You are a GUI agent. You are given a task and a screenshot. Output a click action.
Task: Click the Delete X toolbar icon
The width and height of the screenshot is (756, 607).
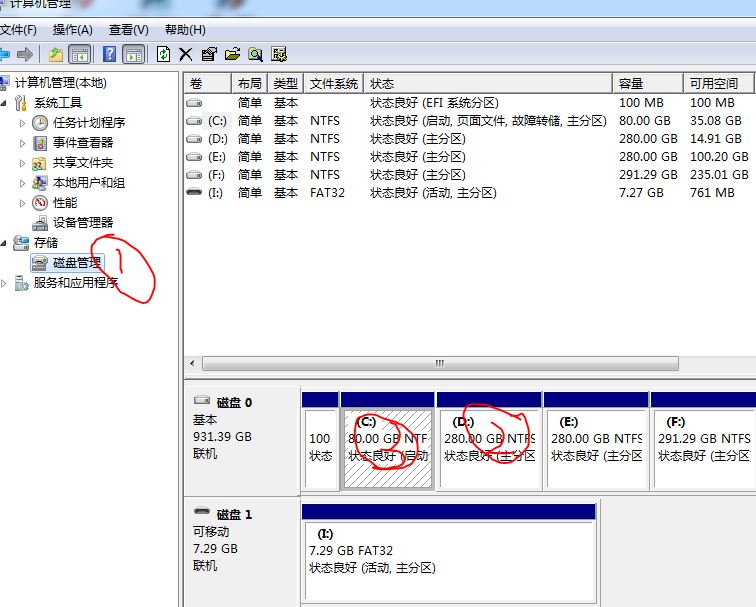click(x=186, y=54)
